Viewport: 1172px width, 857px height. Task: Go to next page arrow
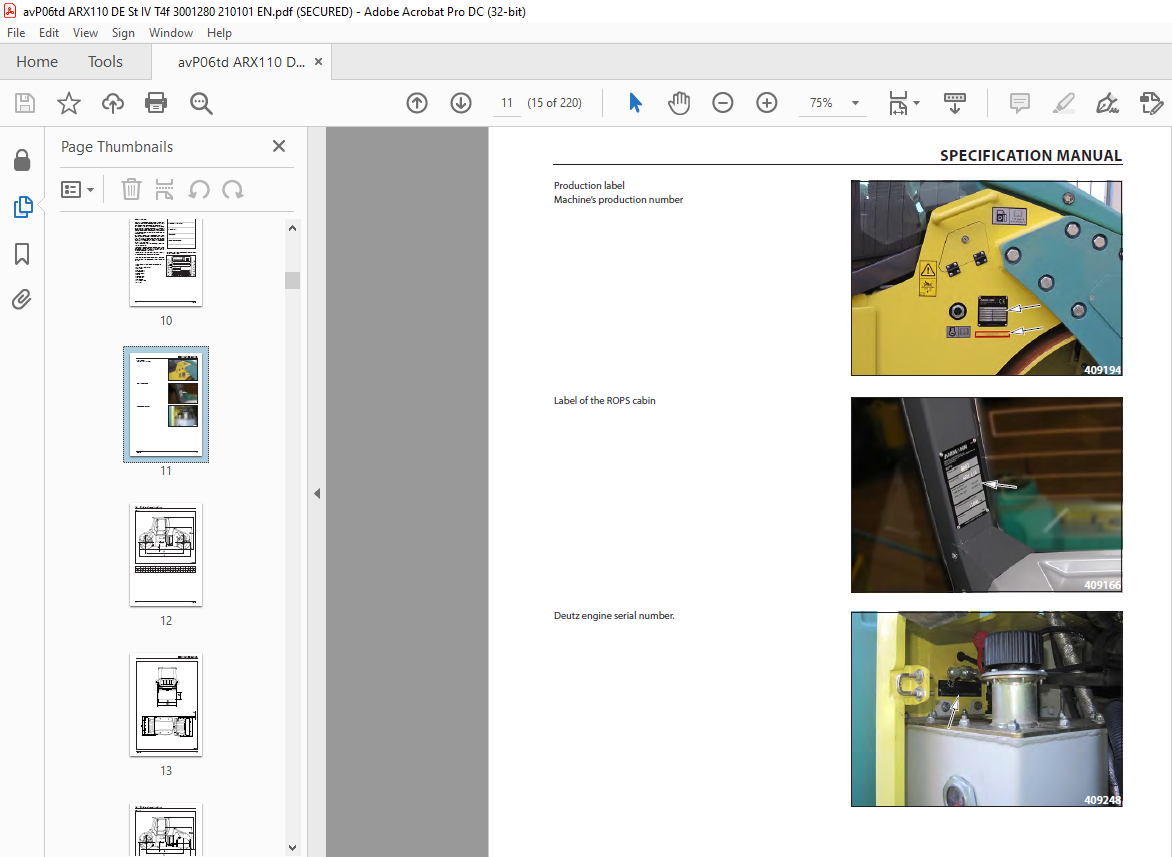point(461,103)
